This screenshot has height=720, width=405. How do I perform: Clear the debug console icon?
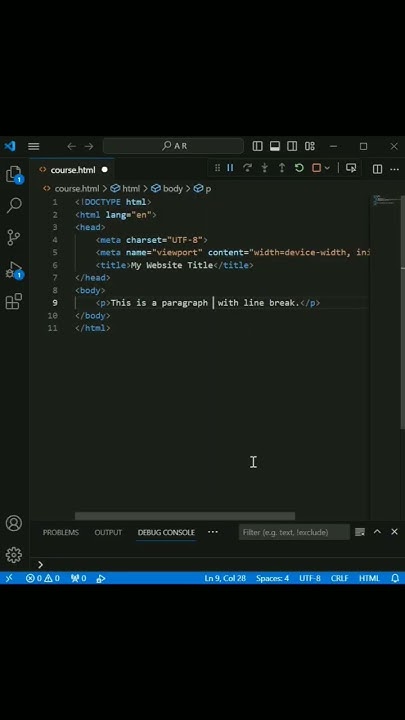(x=360, y=532)
